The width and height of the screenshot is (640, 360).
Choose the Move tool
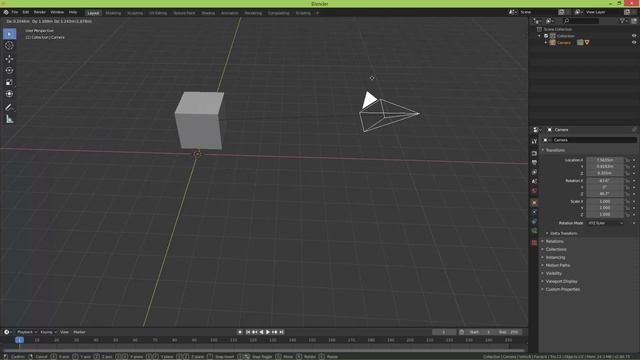[9, 59]
